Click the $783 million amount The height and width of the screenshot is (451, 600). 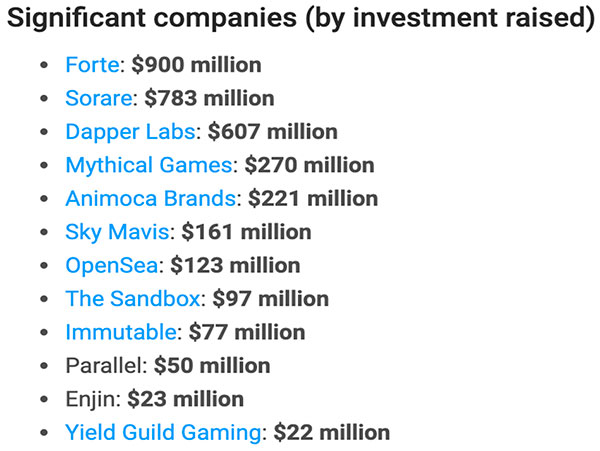coord(209,98)
